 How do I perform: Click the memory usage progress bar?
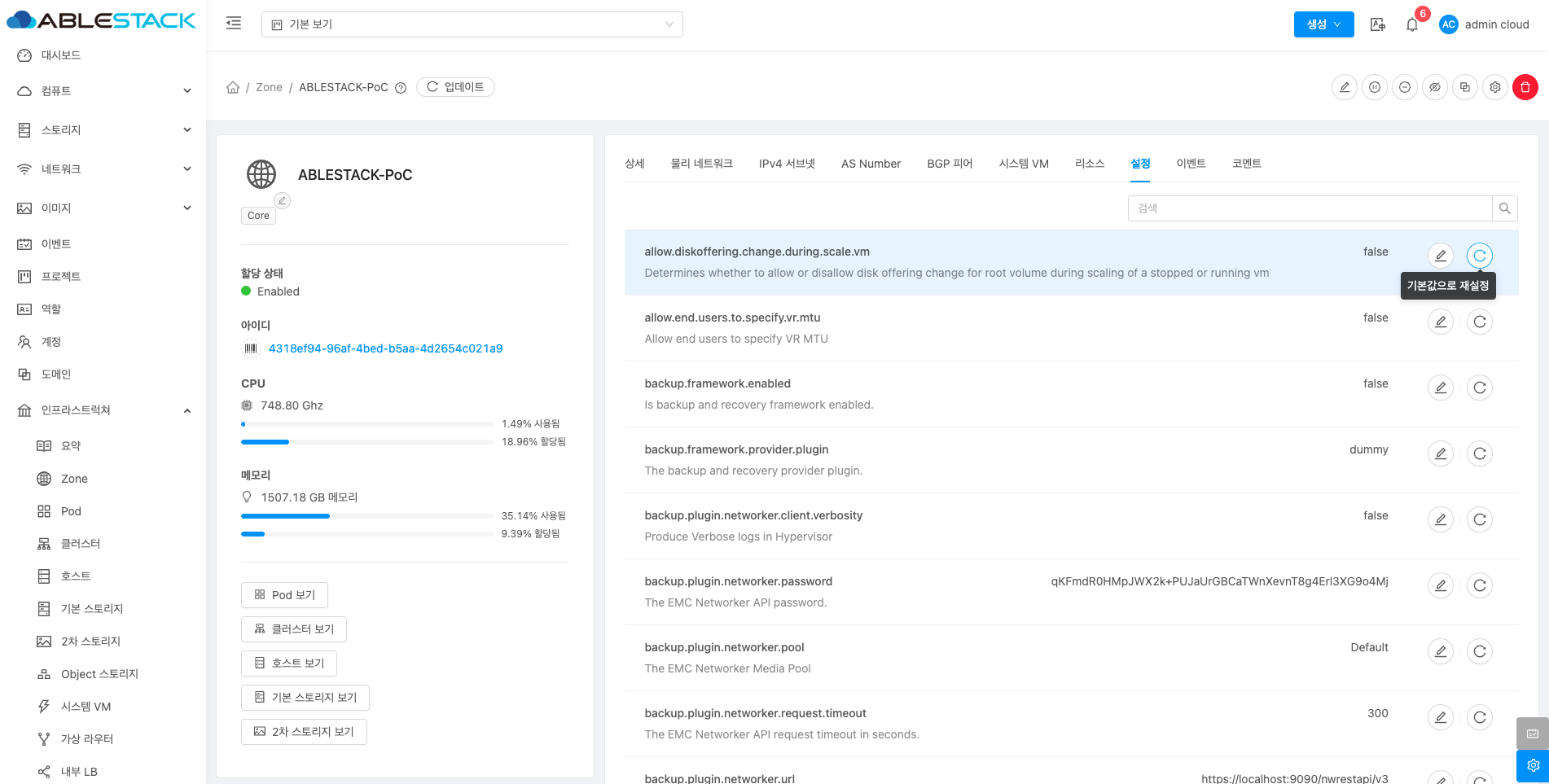coord(367,516)
